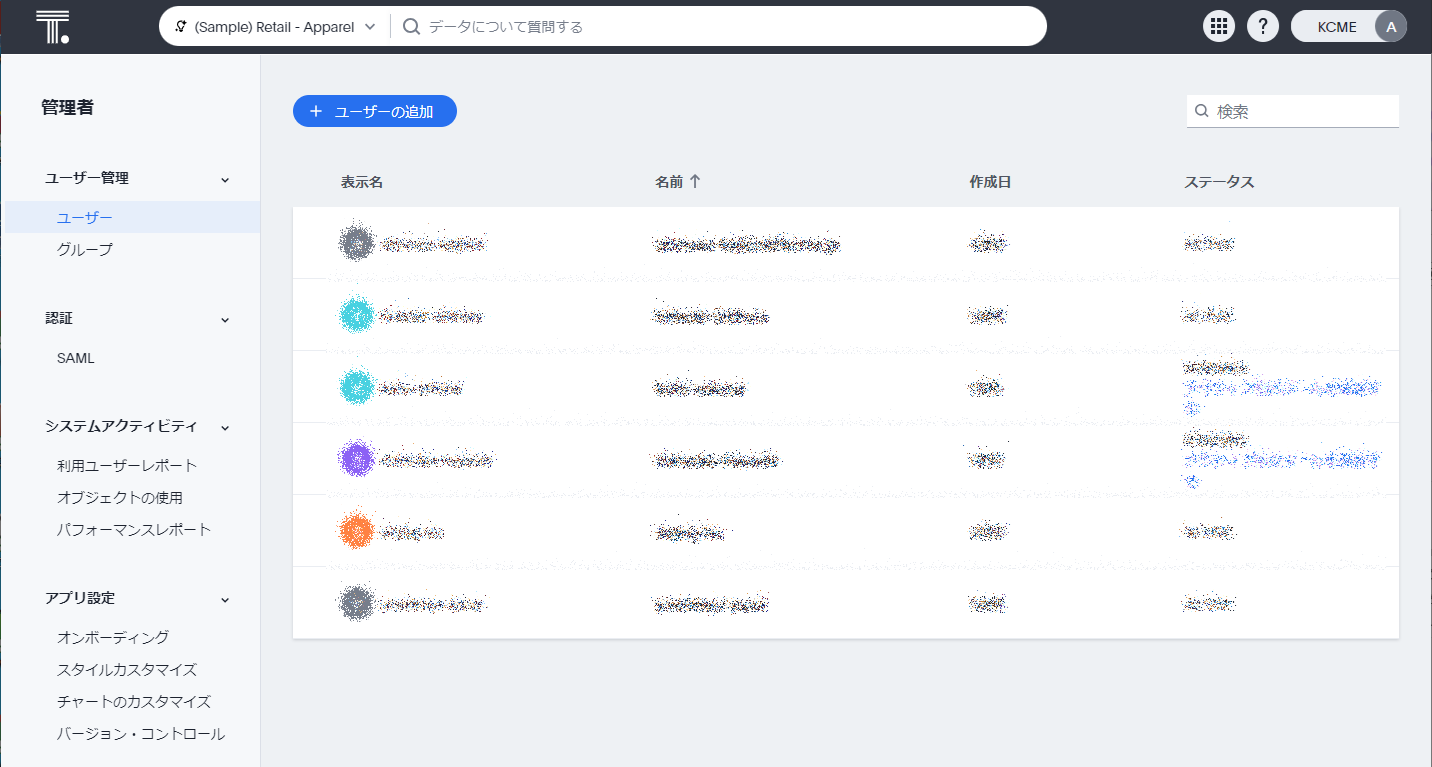Click the user avatar circle labeled A
The height and width of the screenshot is (767, 1432).
1390,27
